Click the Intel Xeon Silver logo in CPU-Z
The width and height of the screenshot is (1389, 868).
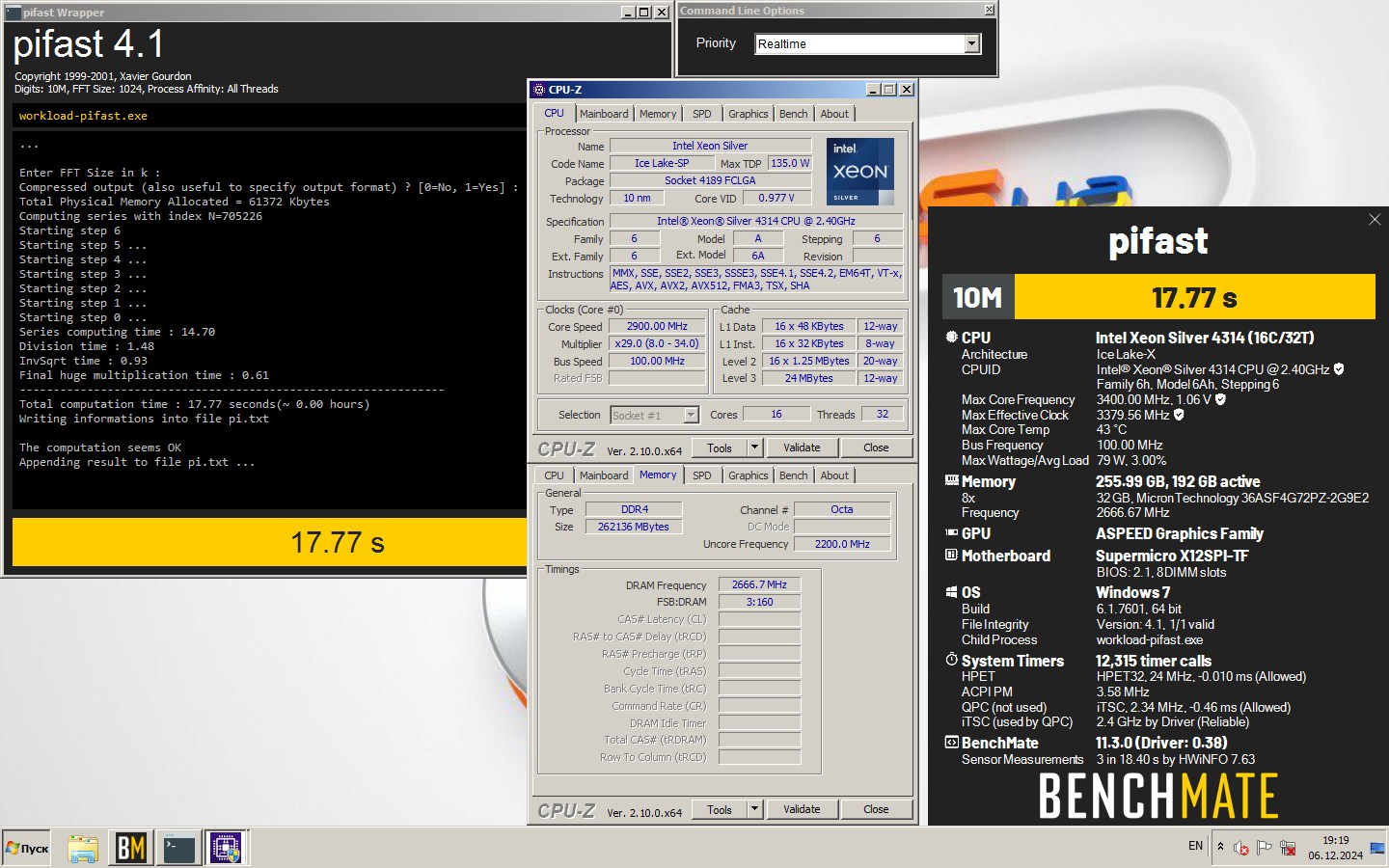point(859,172)
